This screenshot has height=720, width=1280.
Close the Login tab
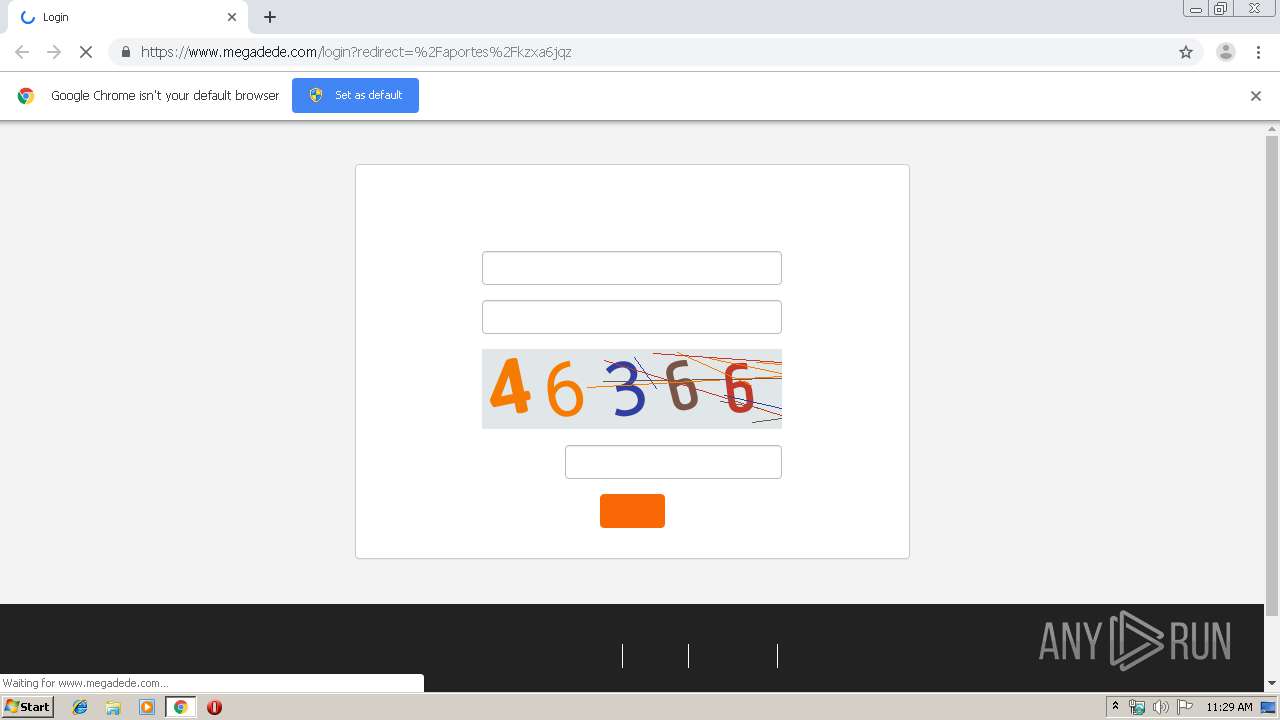tap(232, 17)
